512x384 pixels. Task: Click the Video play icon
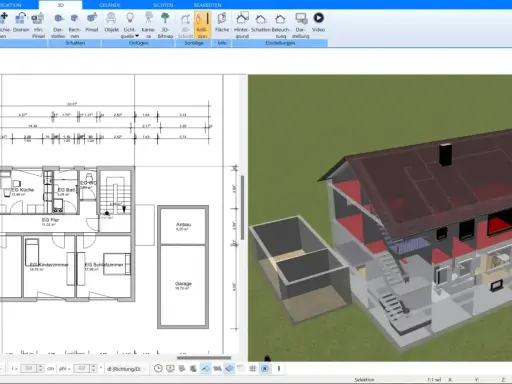coord(319,18)
